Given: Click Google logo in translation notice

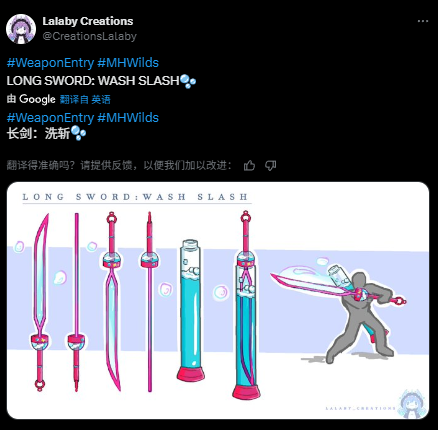Looking at the screenshot, I should tap(37, 99).
